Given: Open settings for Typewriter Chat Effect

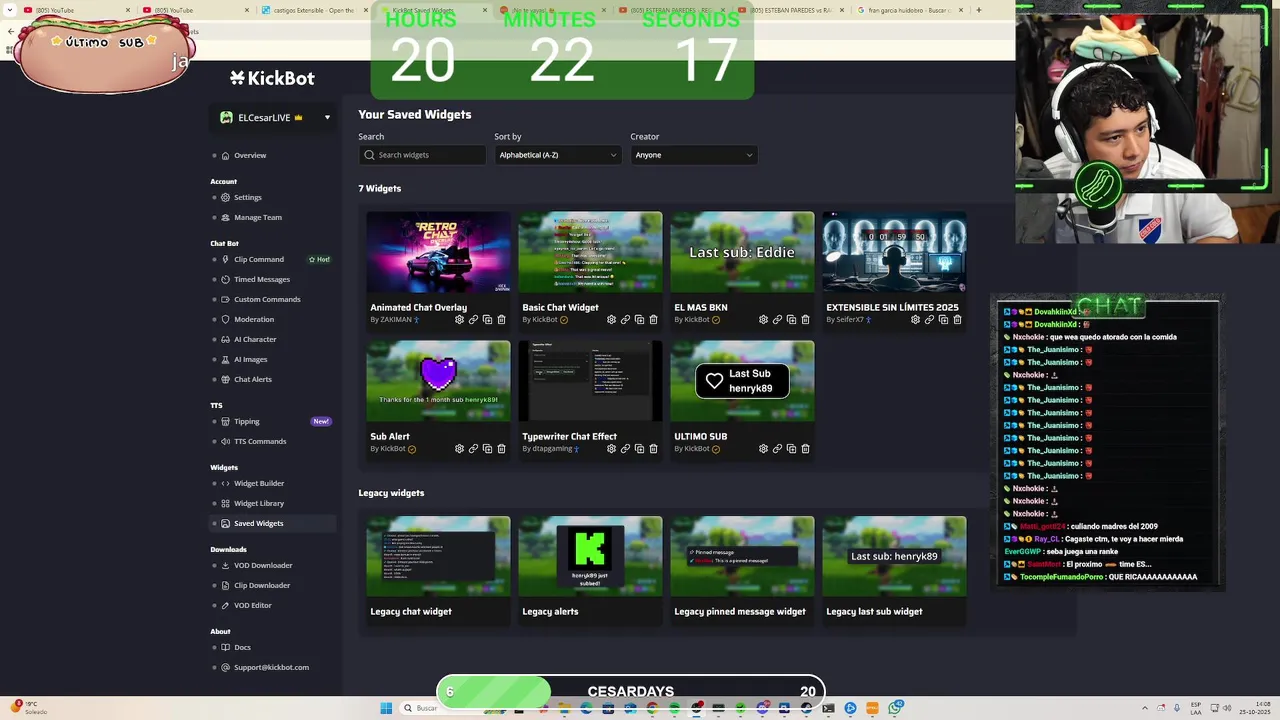Looking at the screenshot, I should 611,449.
